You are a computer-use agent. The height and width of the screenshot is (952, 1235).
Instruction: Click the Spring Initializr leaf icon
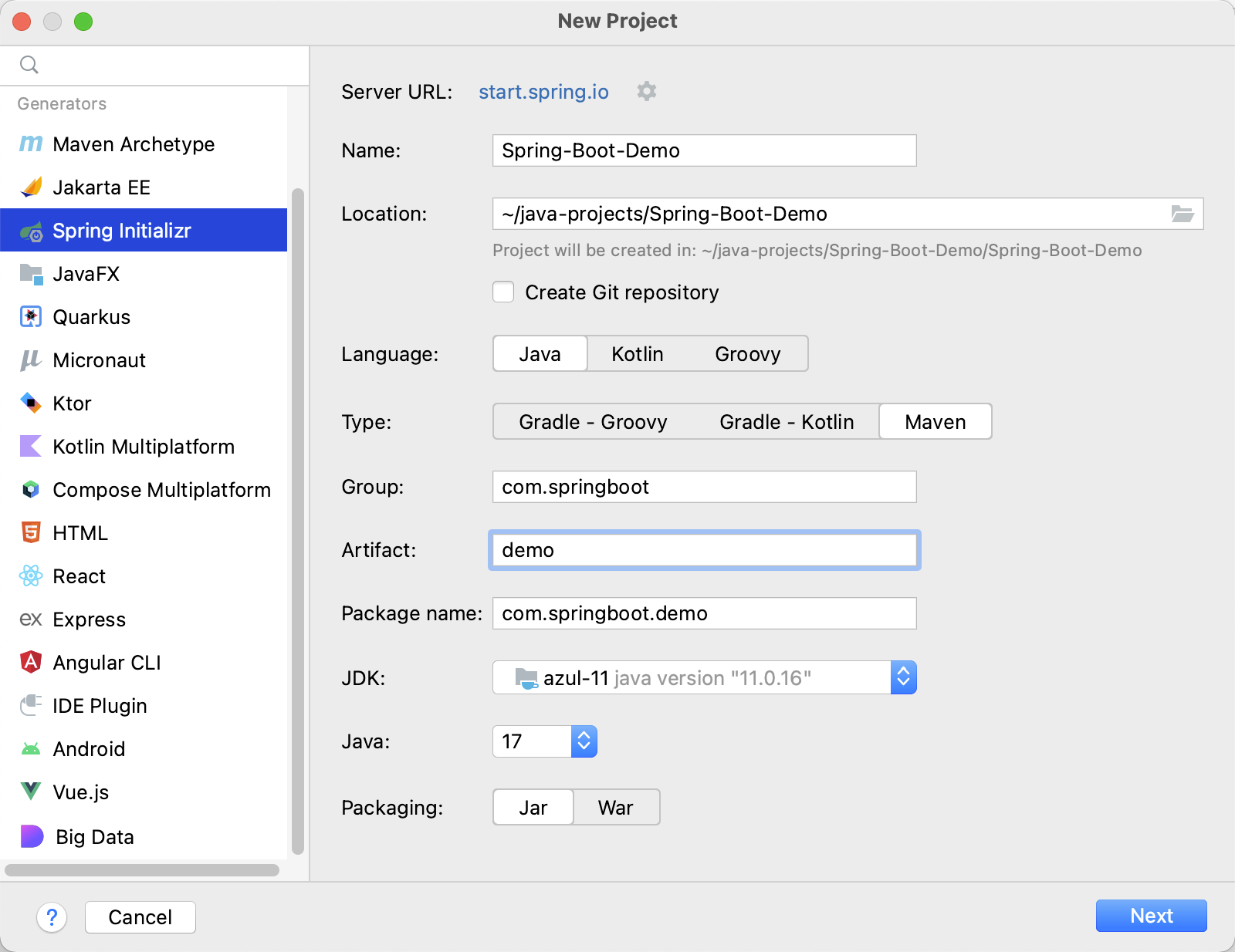(x=31, y=231)
